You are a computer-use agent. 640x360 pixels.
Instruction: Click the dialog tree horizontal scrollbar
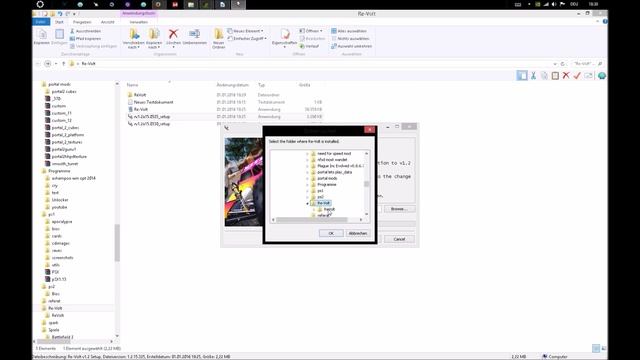click(x=312, y=220)
